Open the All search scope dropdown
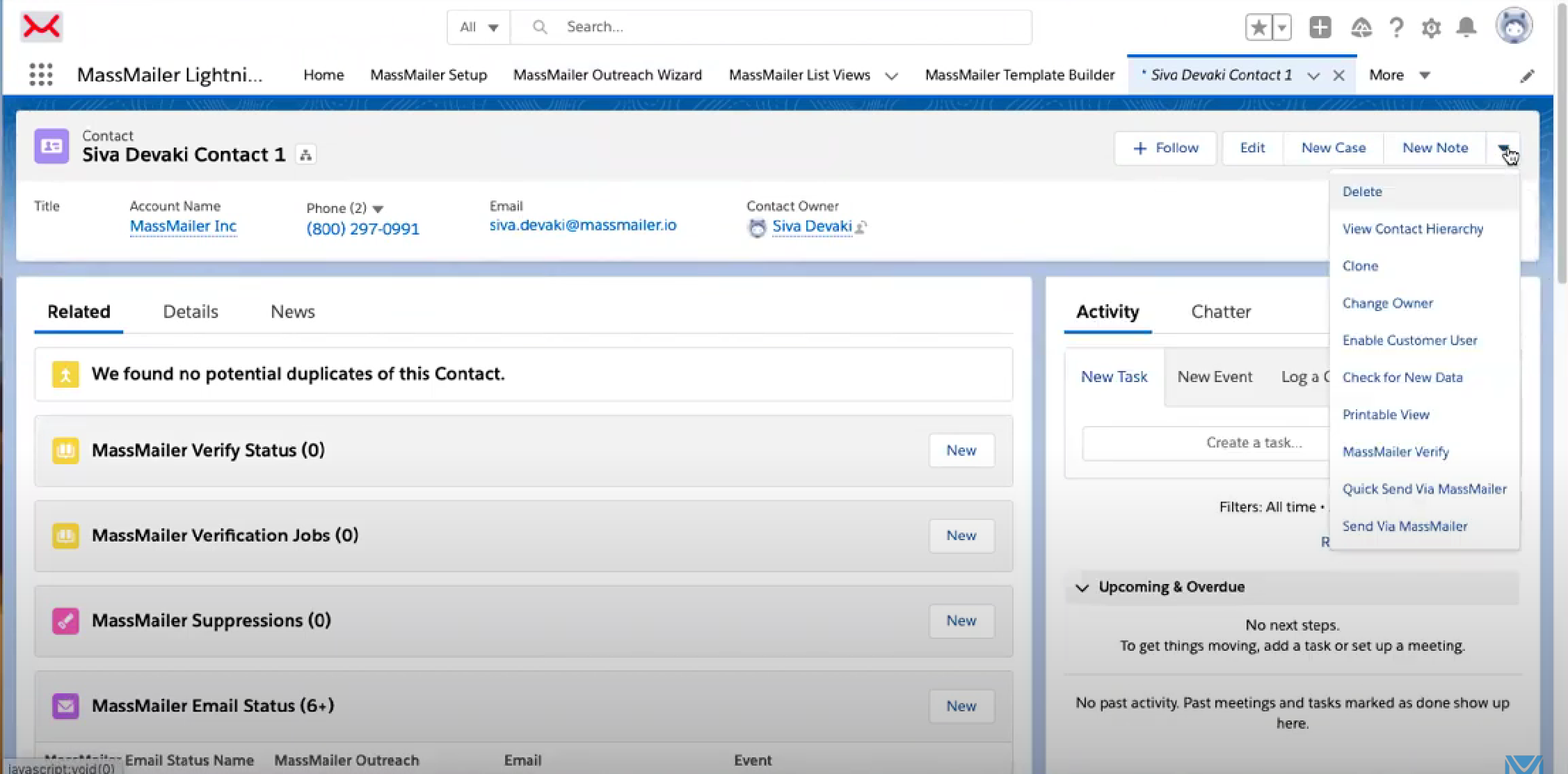This screenshot has height=774, width=1568. point(479,27)
